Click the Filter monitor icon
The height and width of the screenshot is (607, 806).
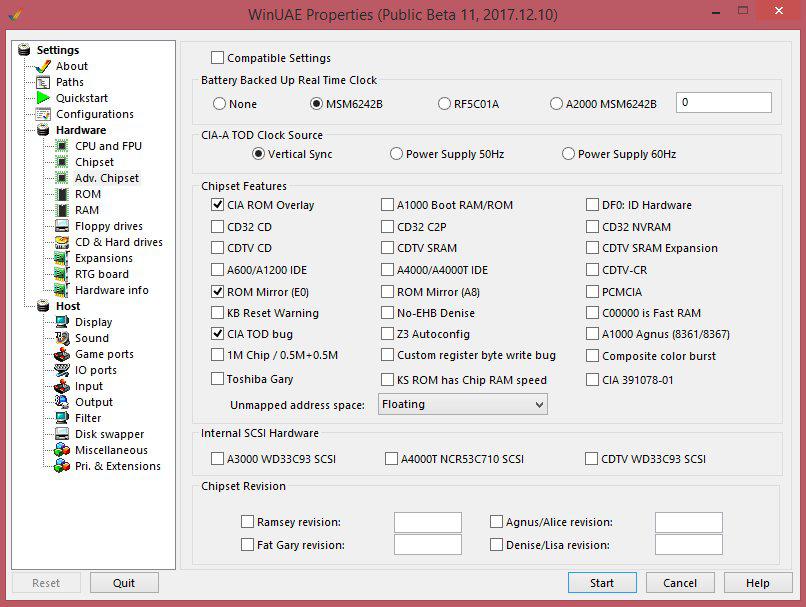coord(62,418)
